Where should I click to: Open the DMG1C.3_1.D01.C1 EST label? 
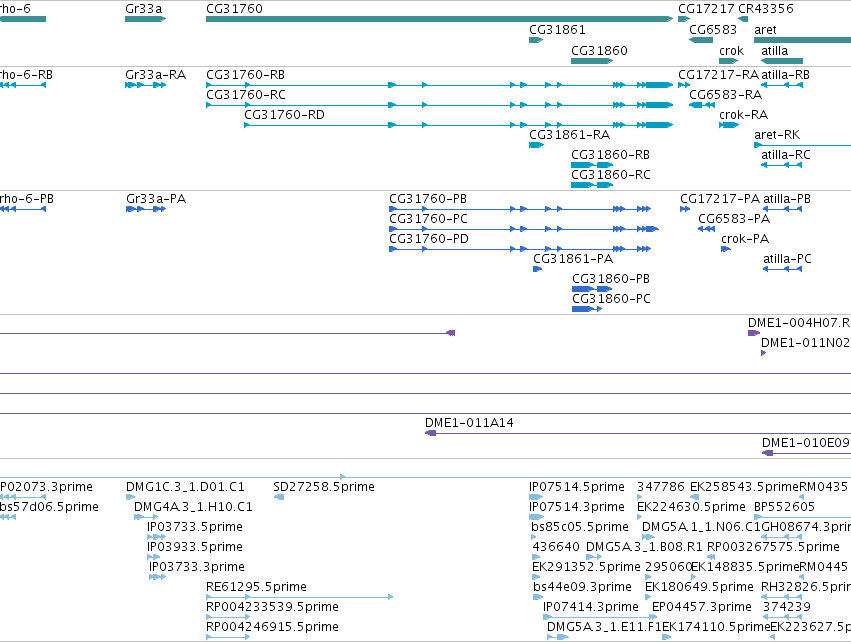pyautogui.click(x=185, y=487)
